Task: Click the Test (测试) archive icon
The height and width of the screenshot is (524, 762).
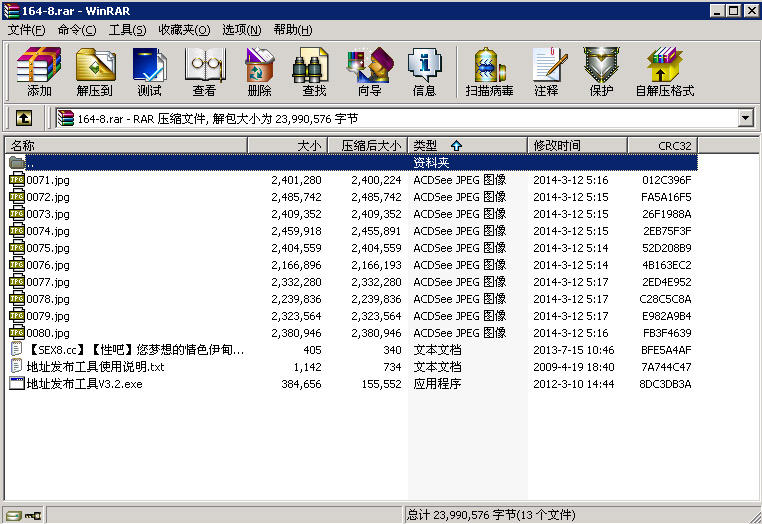Action: (x=149, y=71)
